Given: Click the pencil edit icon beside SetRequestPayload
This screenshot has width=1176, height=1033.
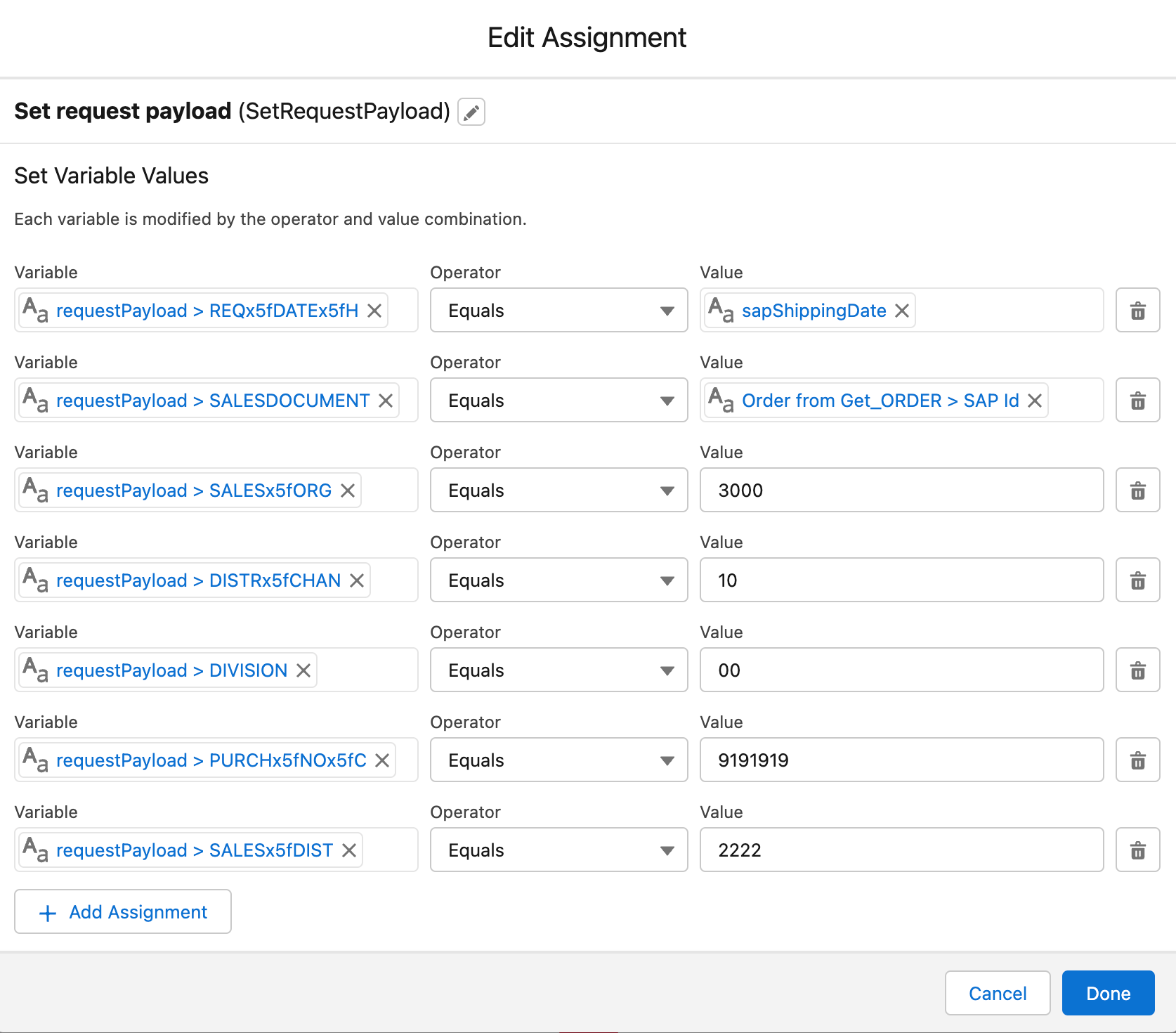Looking at the screenshot, I should click(471, 112).
